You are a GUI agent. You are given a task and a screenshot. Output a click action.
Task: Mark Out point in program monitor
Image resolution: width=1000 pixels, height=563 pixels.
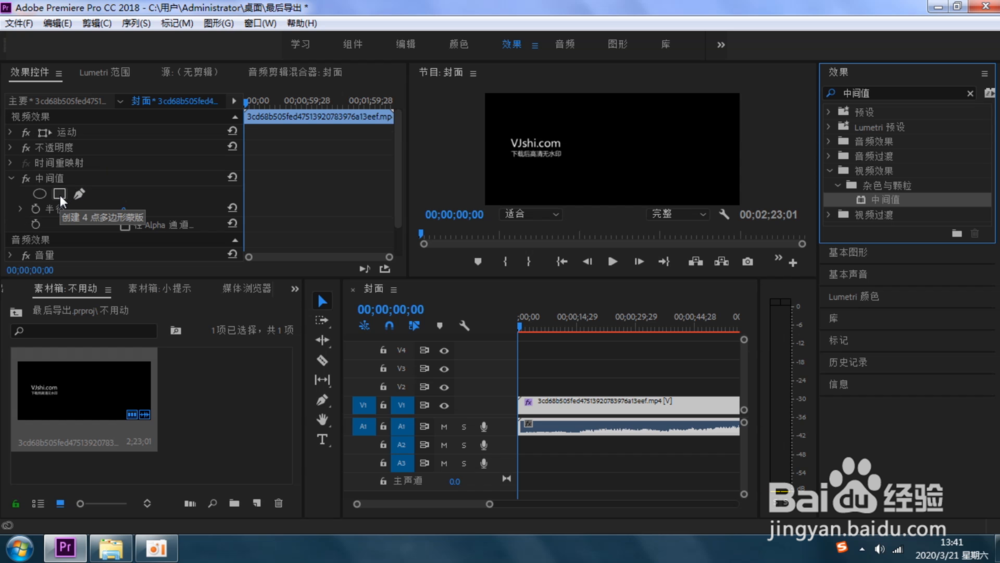[x=529, y=261]
